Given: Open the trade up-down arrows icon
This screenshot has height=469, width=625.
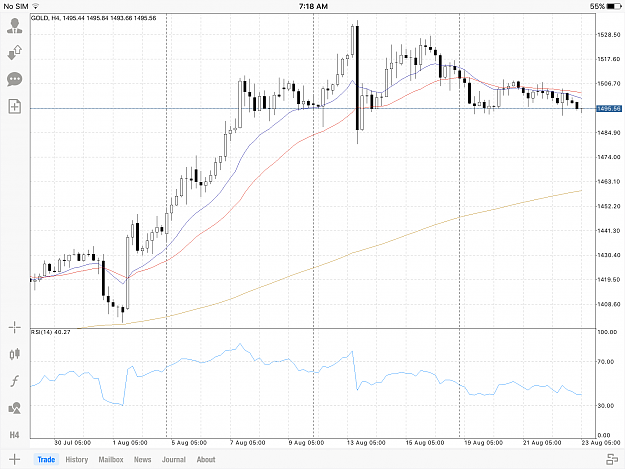Looking at the screenshot, I should 15,53.
